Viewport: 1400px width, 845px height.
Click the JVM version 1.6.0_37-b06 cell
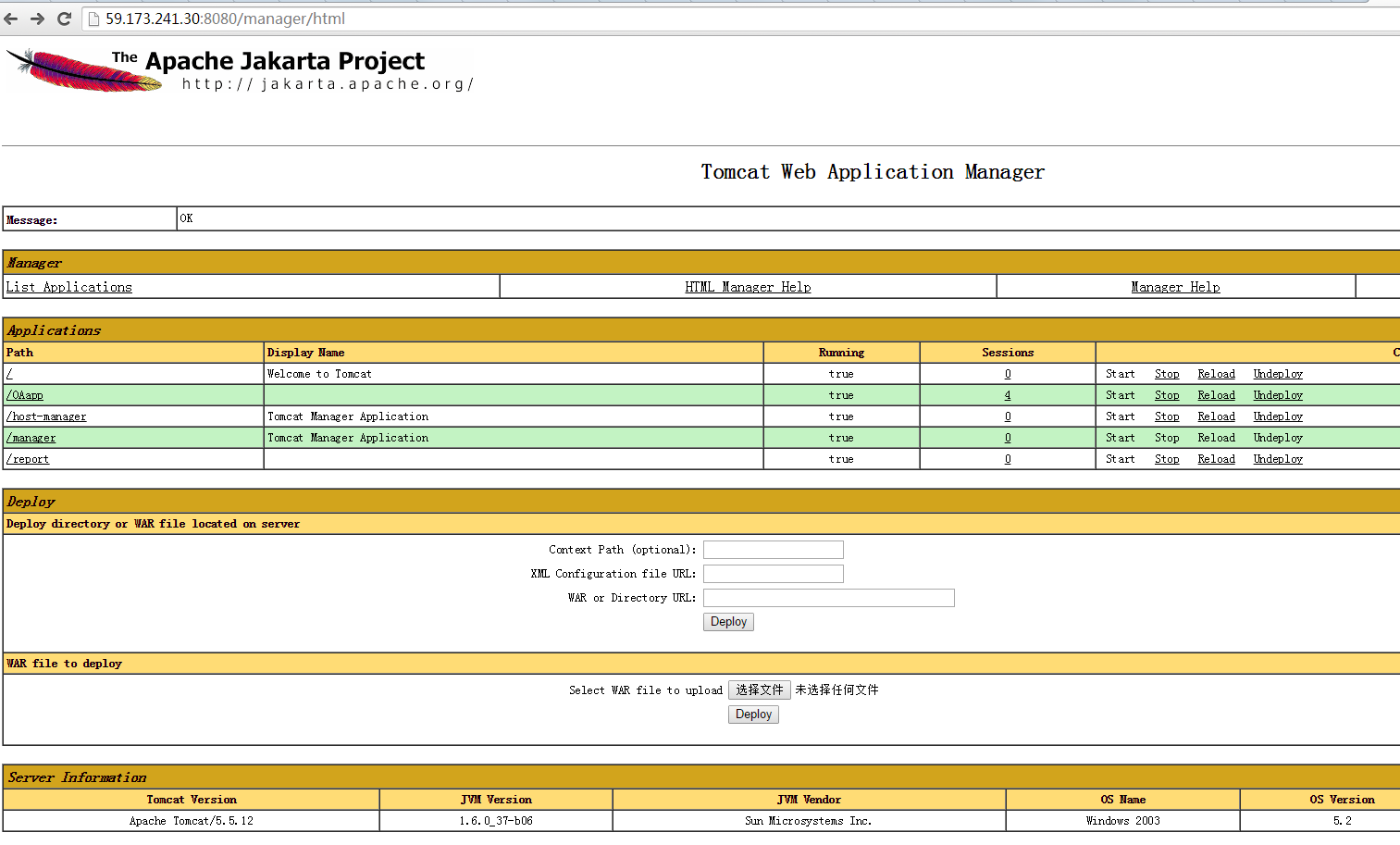pyautogui.click(x=496, y=821)
